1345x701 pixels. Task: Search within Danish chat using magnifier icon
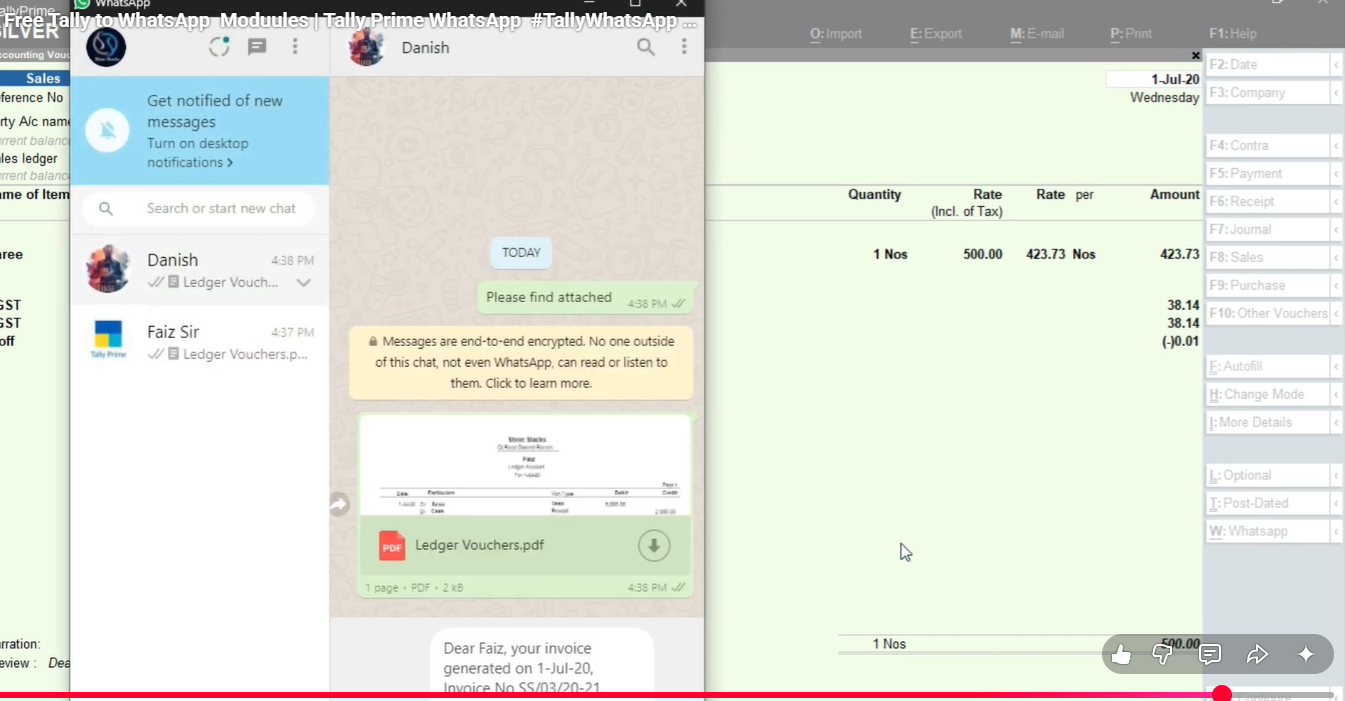point(646,47)
